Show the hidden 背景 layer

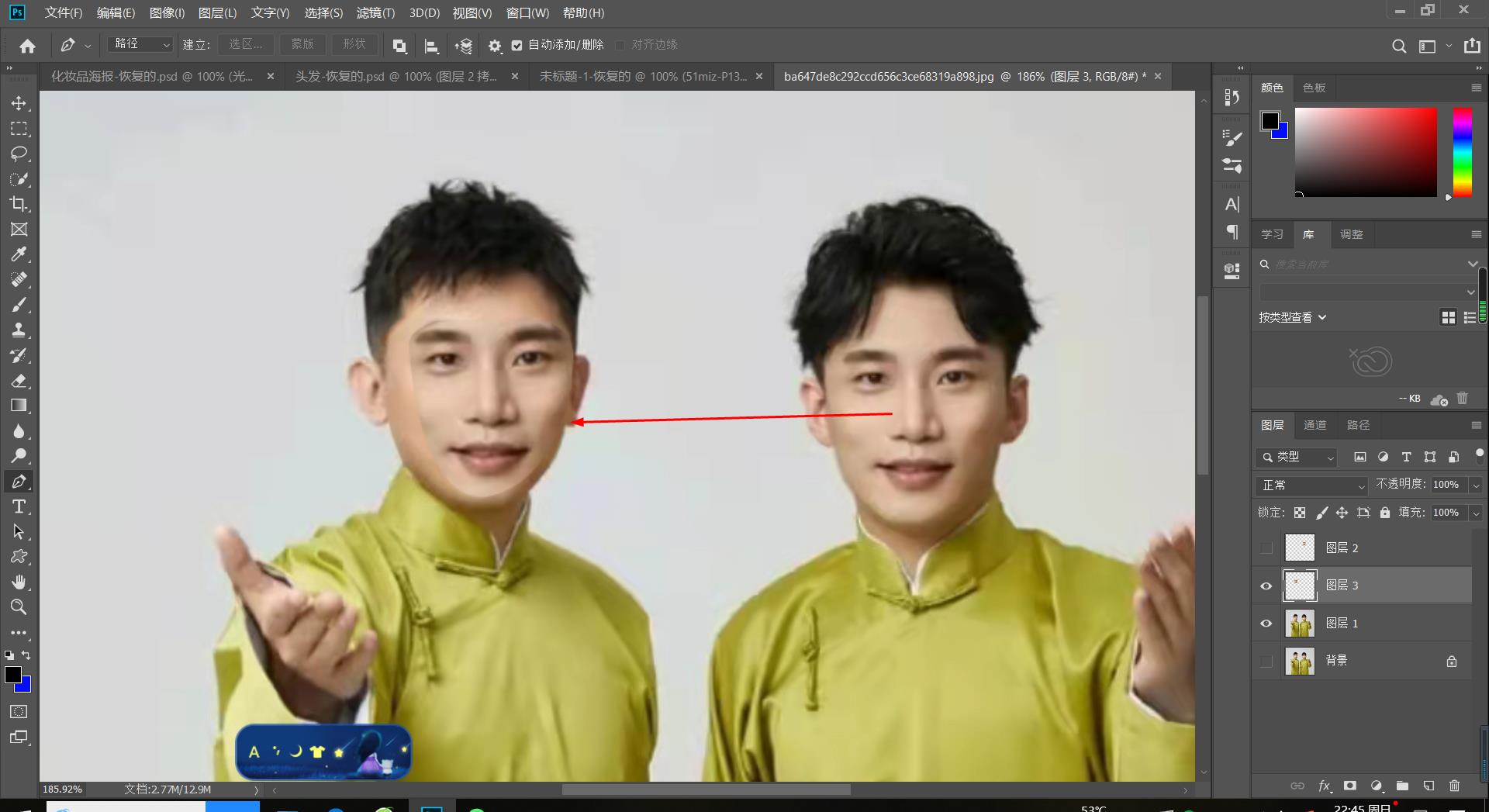tap(1266, 660)
